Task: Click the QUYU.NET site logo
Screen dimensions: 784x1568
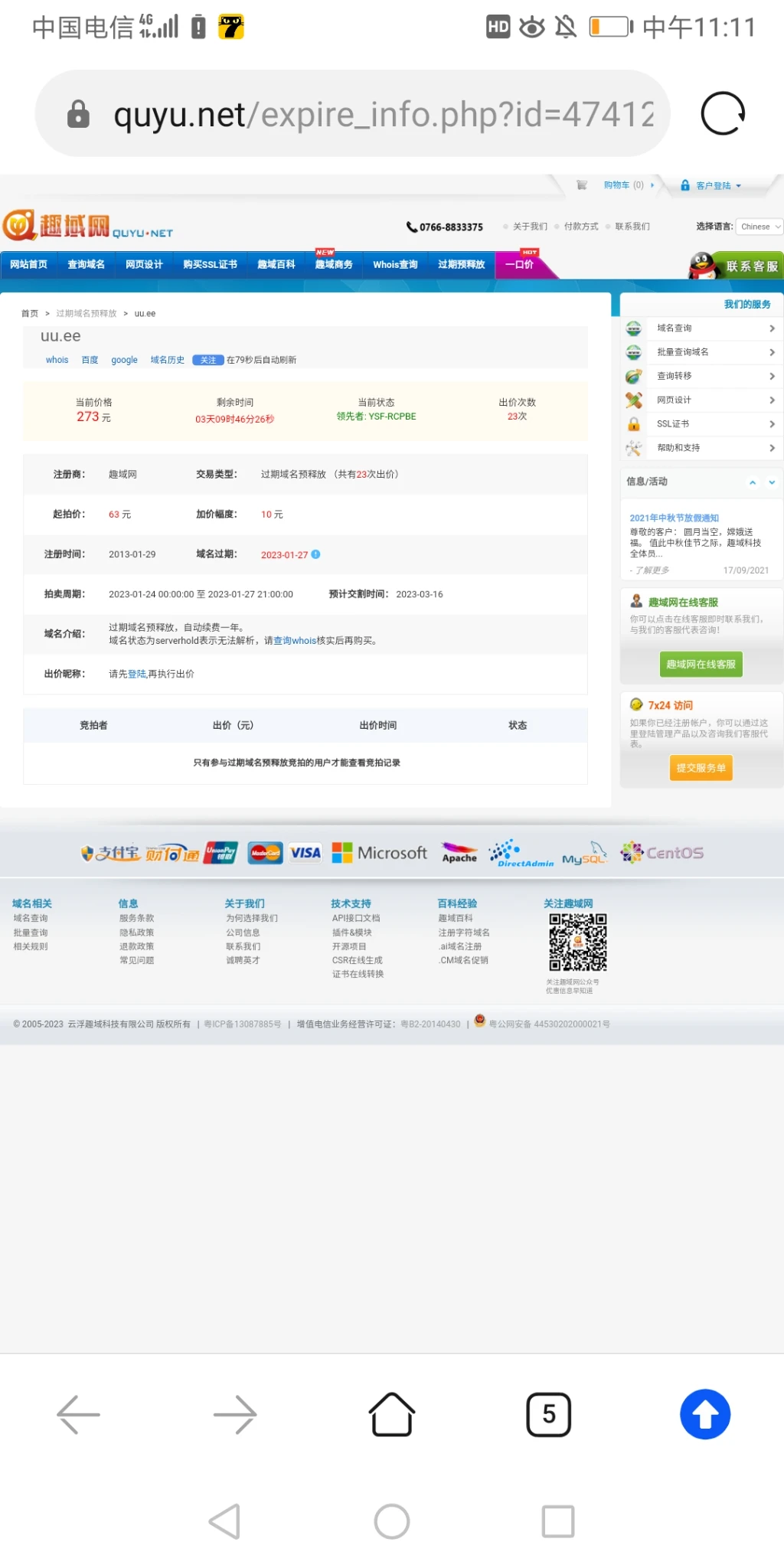Action: (x=88, y=227)
